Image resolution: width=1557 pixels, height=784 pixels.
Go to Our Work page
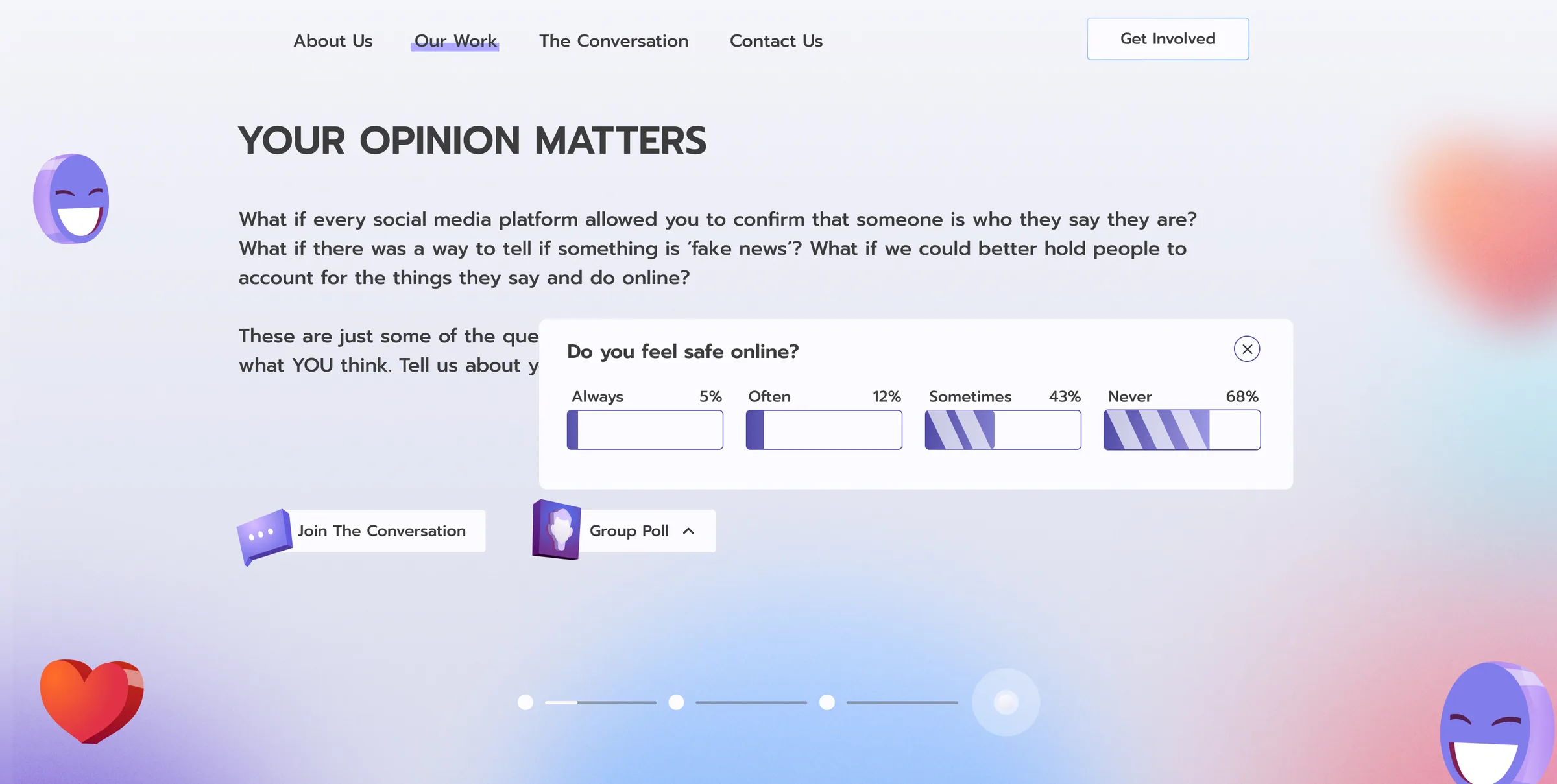coord(455,41)
